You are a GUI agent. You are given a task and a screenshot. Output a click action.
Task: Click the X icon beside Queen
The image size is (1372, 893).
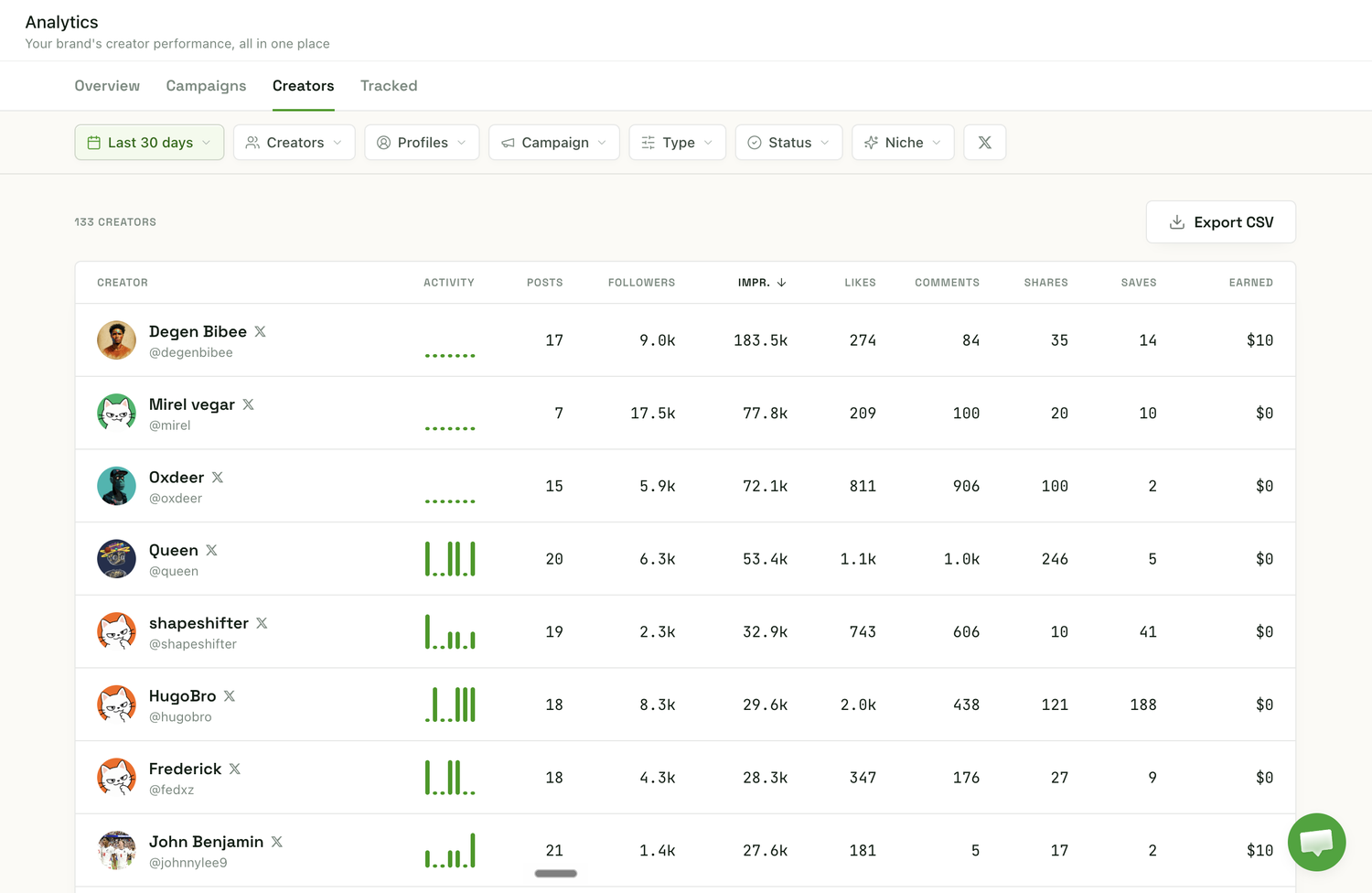(211, 550)
